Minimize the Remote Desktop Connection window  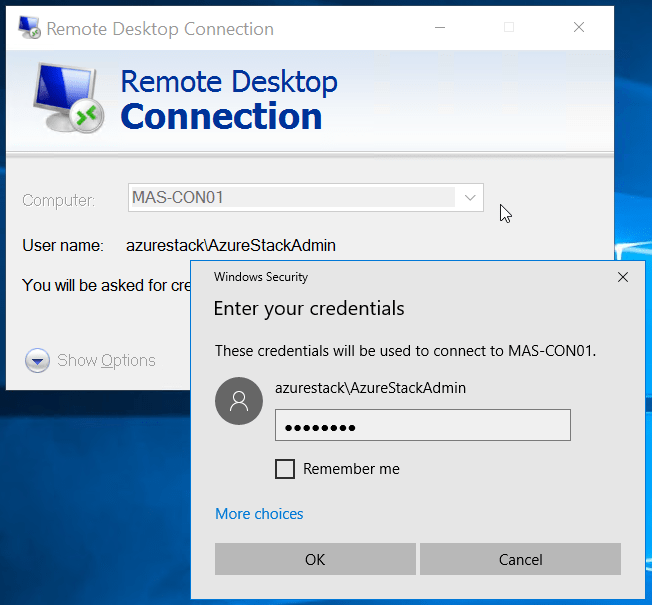tap(440, 28)
